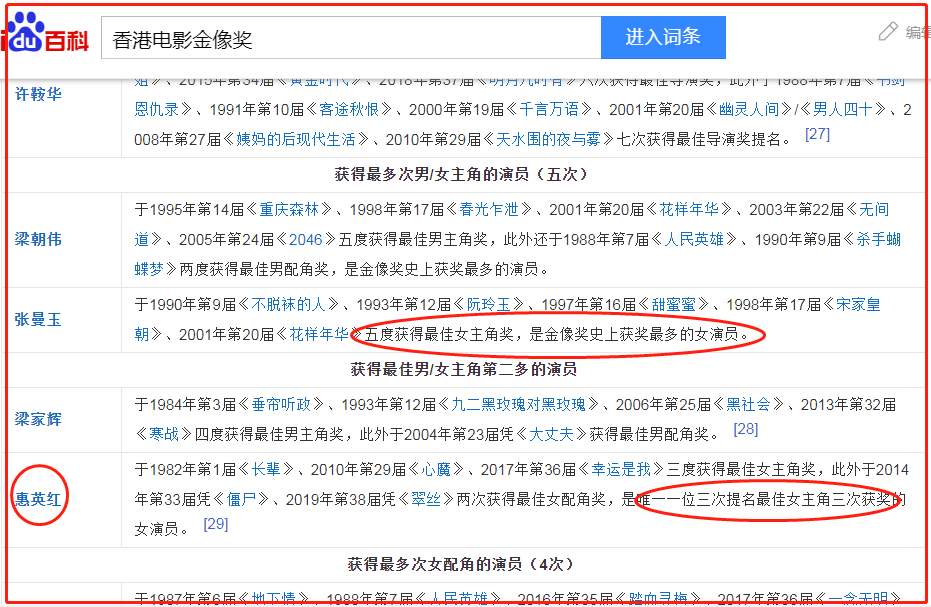
Task: Select heading 获得最多次男/女主角的演员（五次）
Action: tap(461, 175)
